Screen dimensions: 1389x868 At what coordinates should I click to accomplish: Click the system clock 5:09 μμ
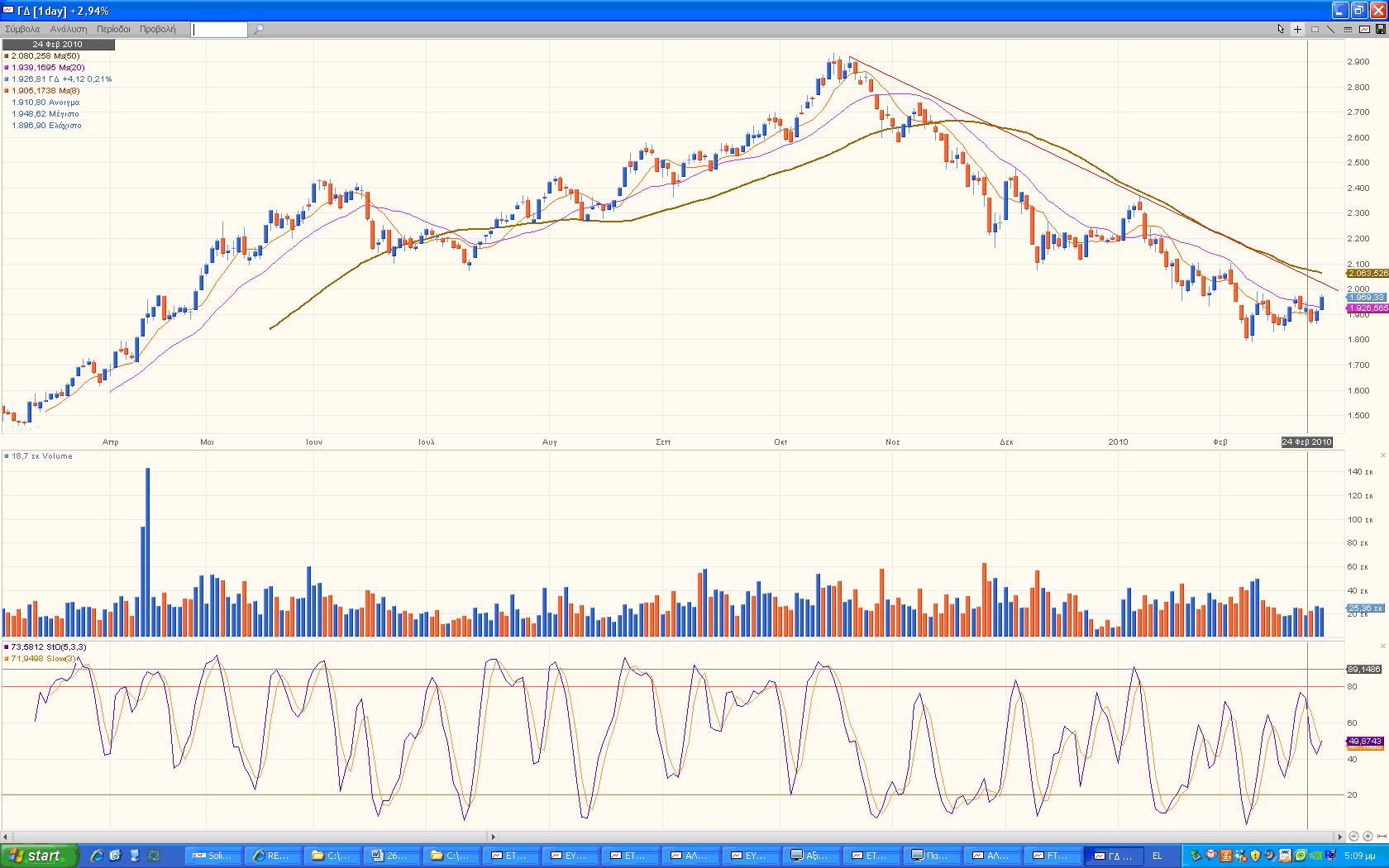pyautogui.click(x=1360, y=856)
